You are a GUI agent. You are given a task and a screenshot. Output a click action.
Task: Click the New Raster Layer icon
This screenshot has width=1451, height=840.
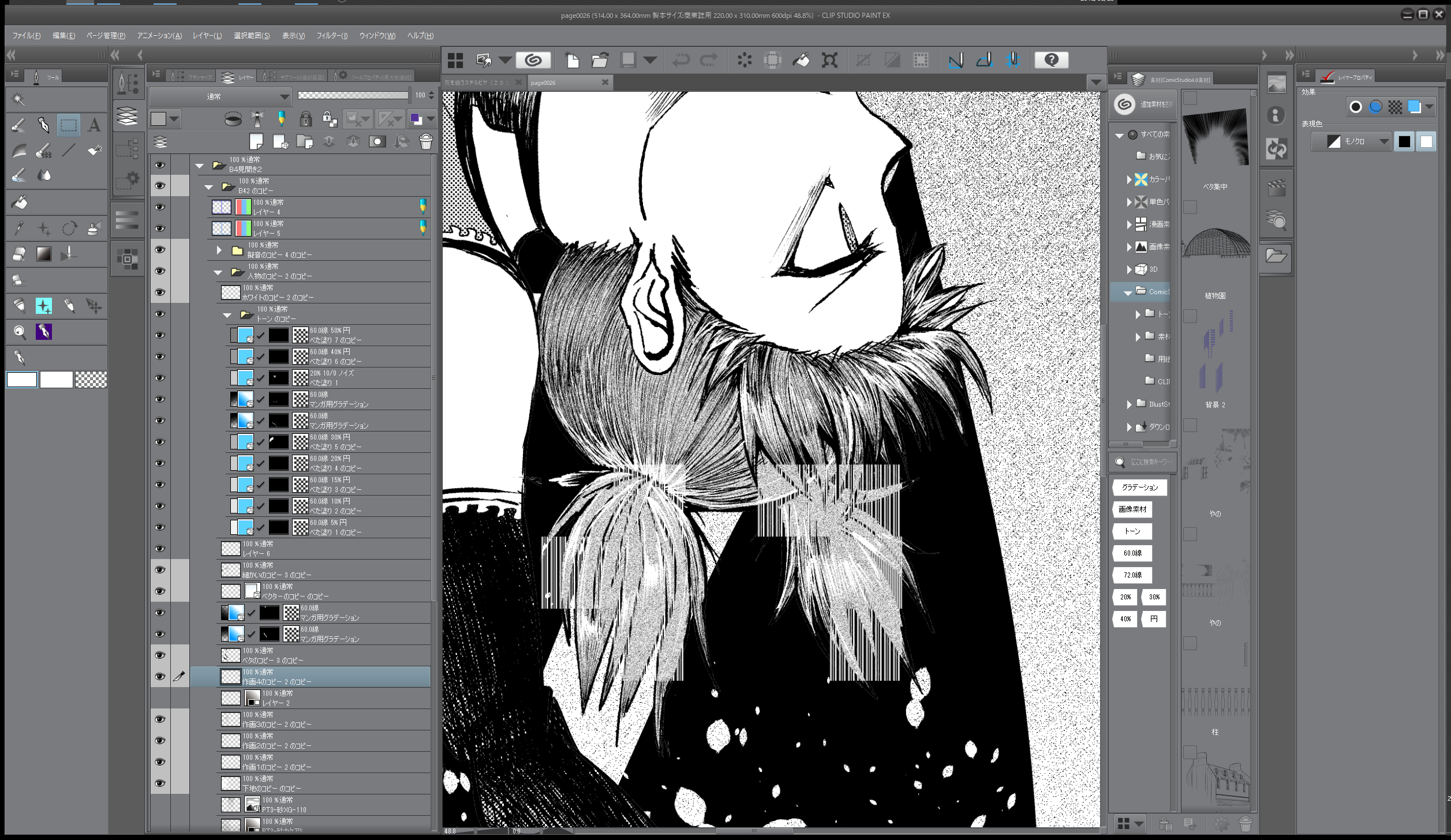(x=256, y=141)
